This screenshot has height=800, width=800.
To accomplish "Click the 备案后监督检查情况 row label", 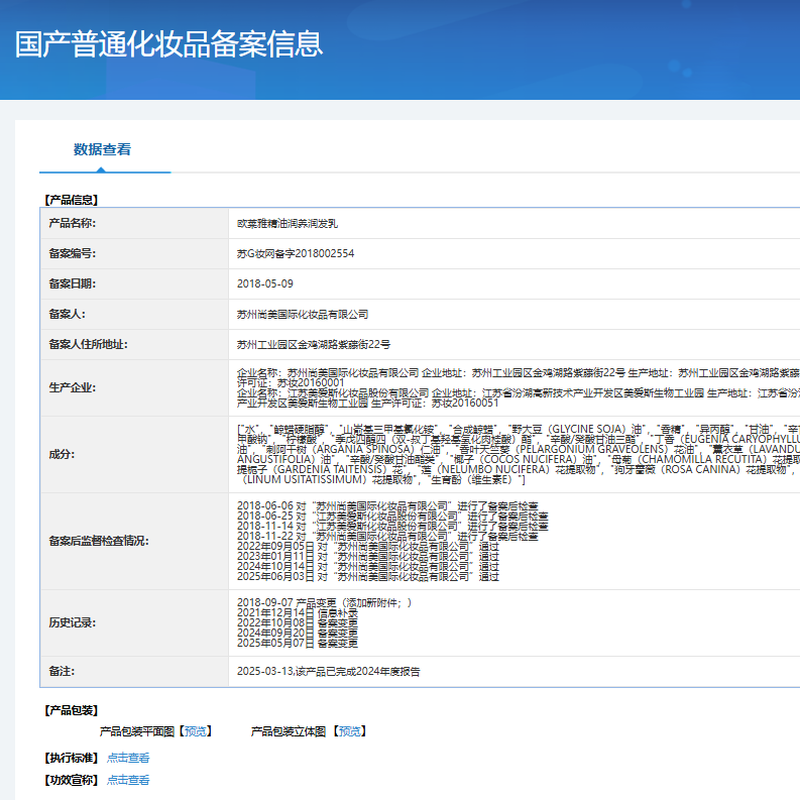I will [x=98, y=541].
